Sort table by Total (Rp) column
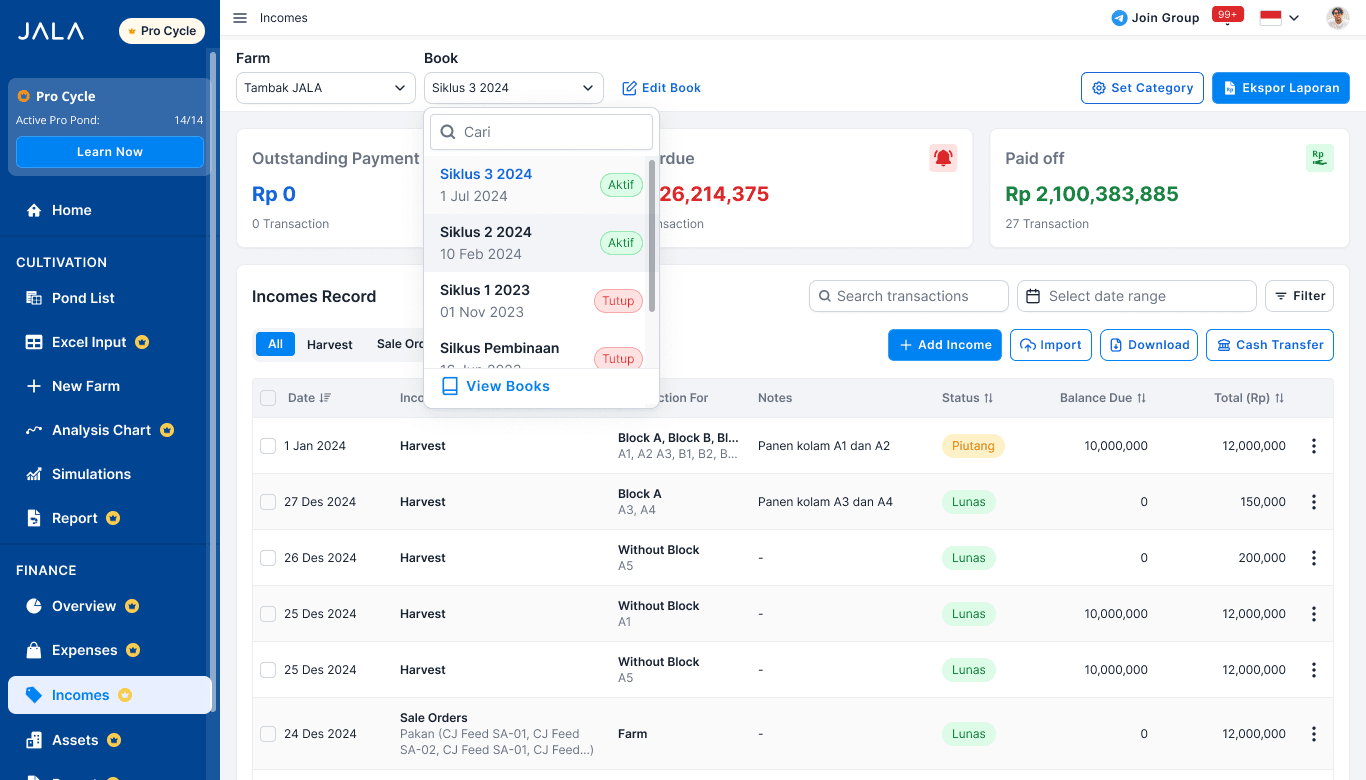Screen dimensions: 1366x780 pyautogui.click(x=1279, y=398)
